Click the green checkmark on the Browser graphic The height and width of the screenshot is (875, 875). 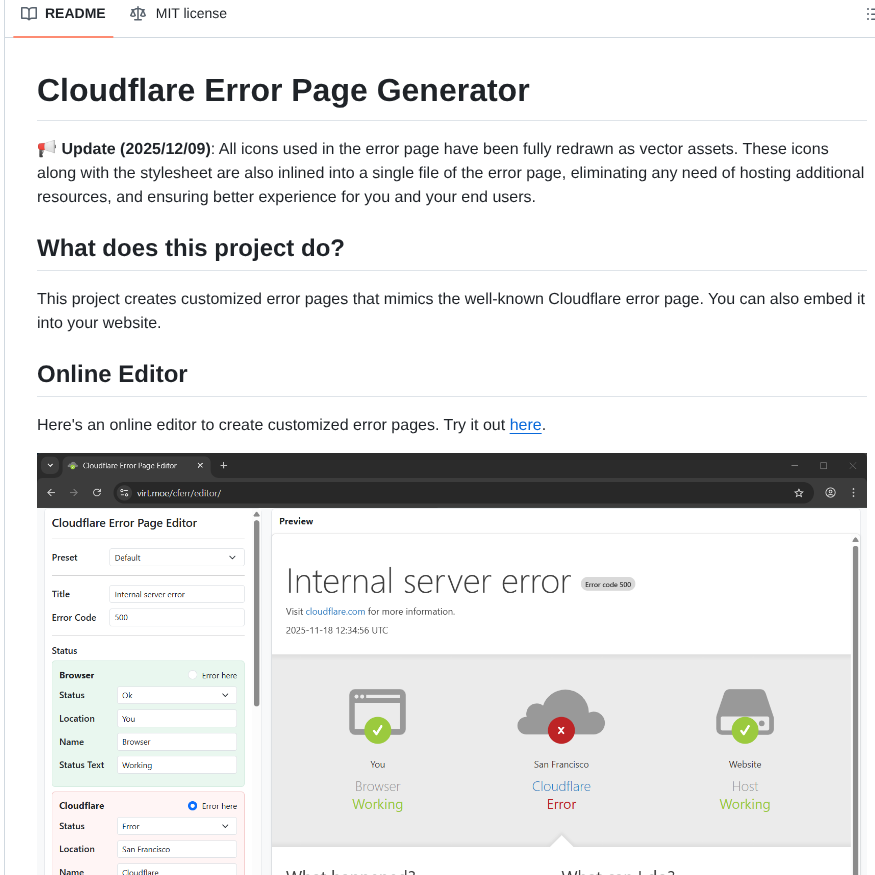pos(378,731)
